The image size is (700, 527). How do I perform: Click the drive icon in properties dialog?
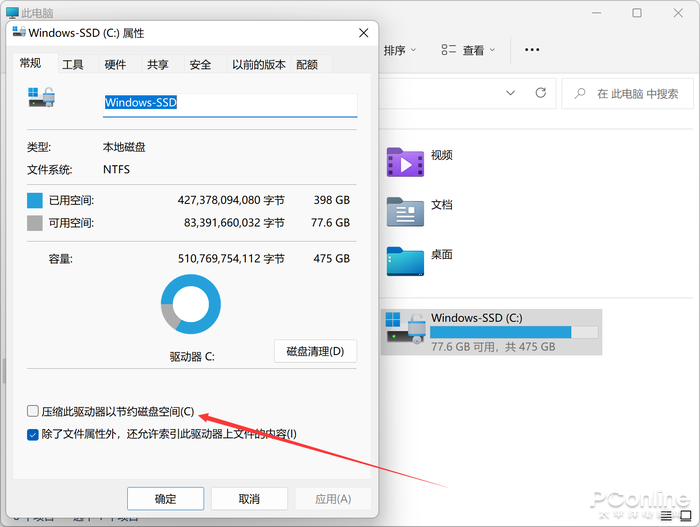point(41,97)
